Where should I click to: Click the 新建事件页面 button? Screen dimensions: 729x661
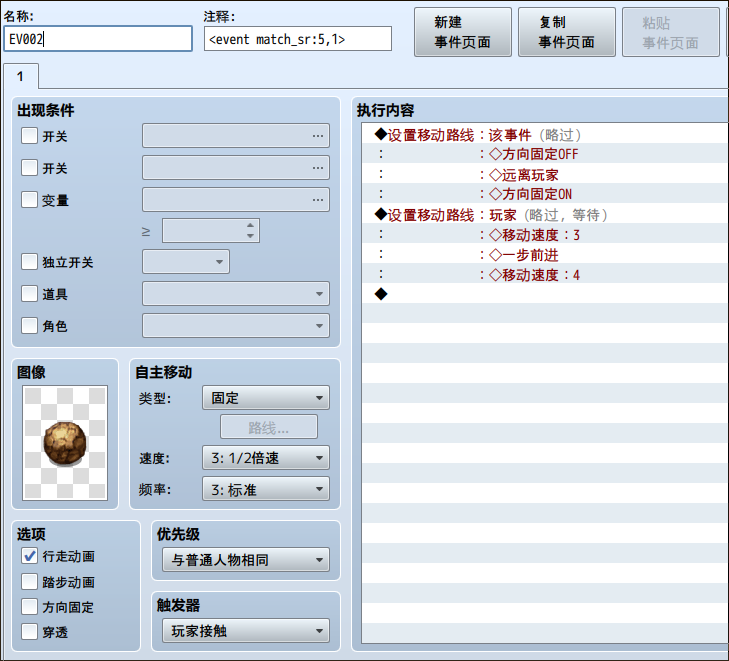pos(463,32)
